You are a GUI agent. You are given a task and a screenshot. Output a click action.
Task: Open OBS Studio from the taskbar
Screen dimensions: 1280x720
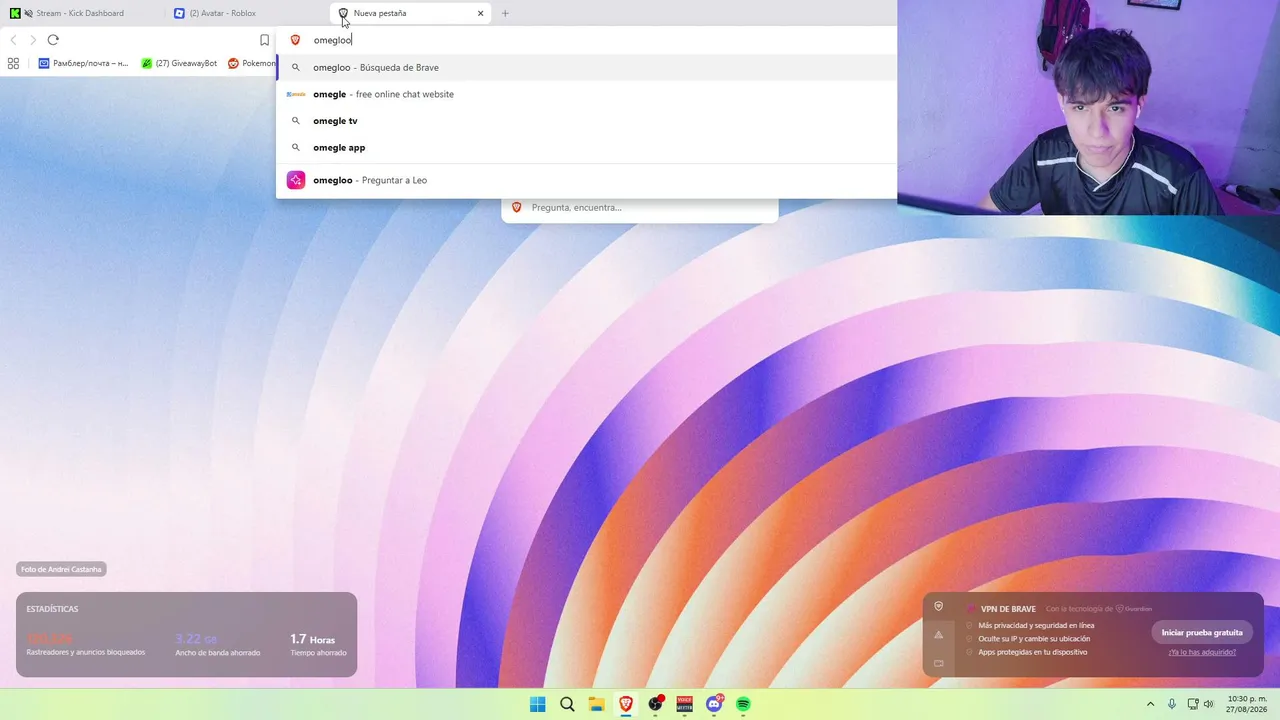(655, 704)
